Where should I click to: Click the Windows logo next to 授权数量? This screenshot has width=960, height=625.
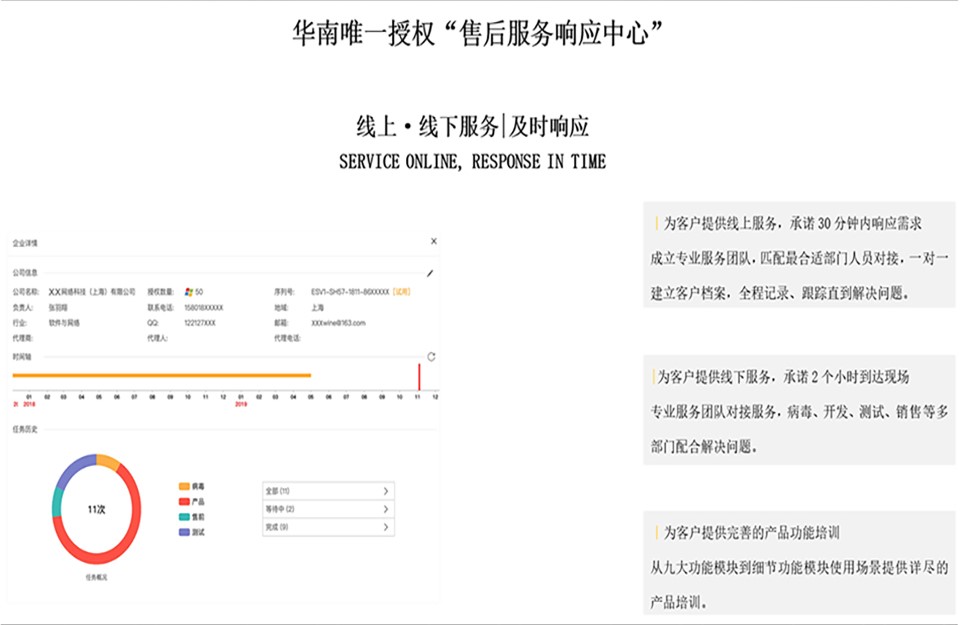click(190, 290)
